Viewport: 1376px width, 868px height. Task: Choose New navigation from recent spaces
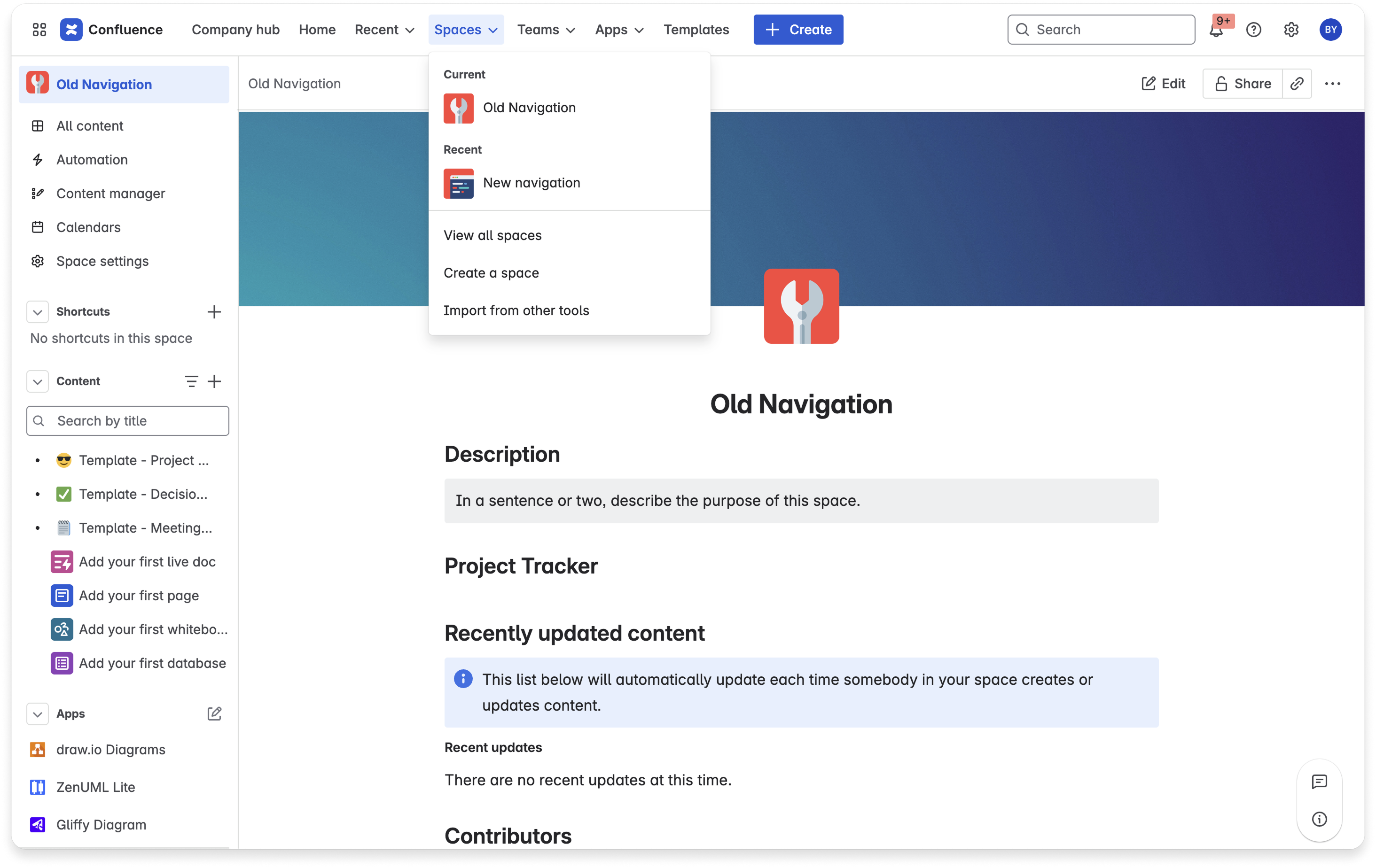click(531, 183)
